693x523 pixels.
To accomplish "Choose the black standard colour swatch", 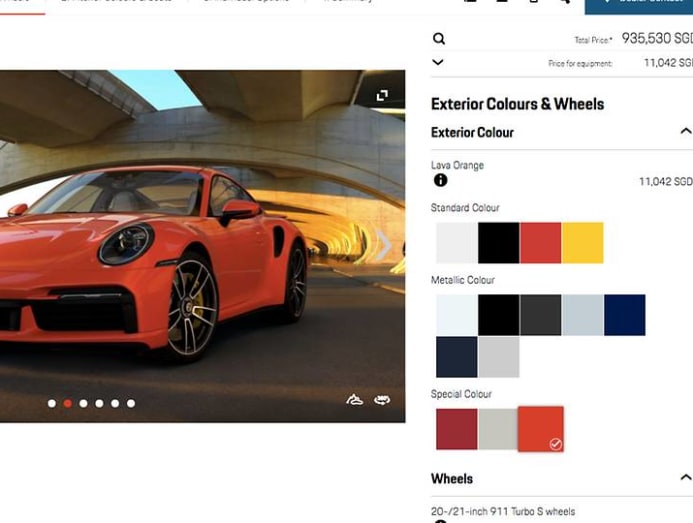I will pyautogui.click(x=498, y=243).
